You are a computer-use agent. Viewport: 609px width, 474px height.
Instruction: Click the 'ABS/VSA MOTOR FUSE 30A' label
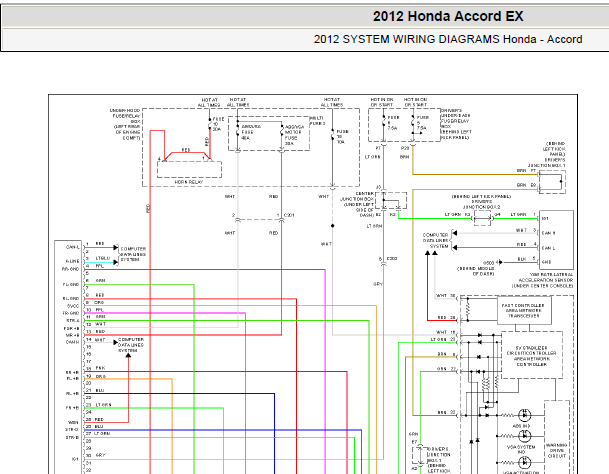294,135
